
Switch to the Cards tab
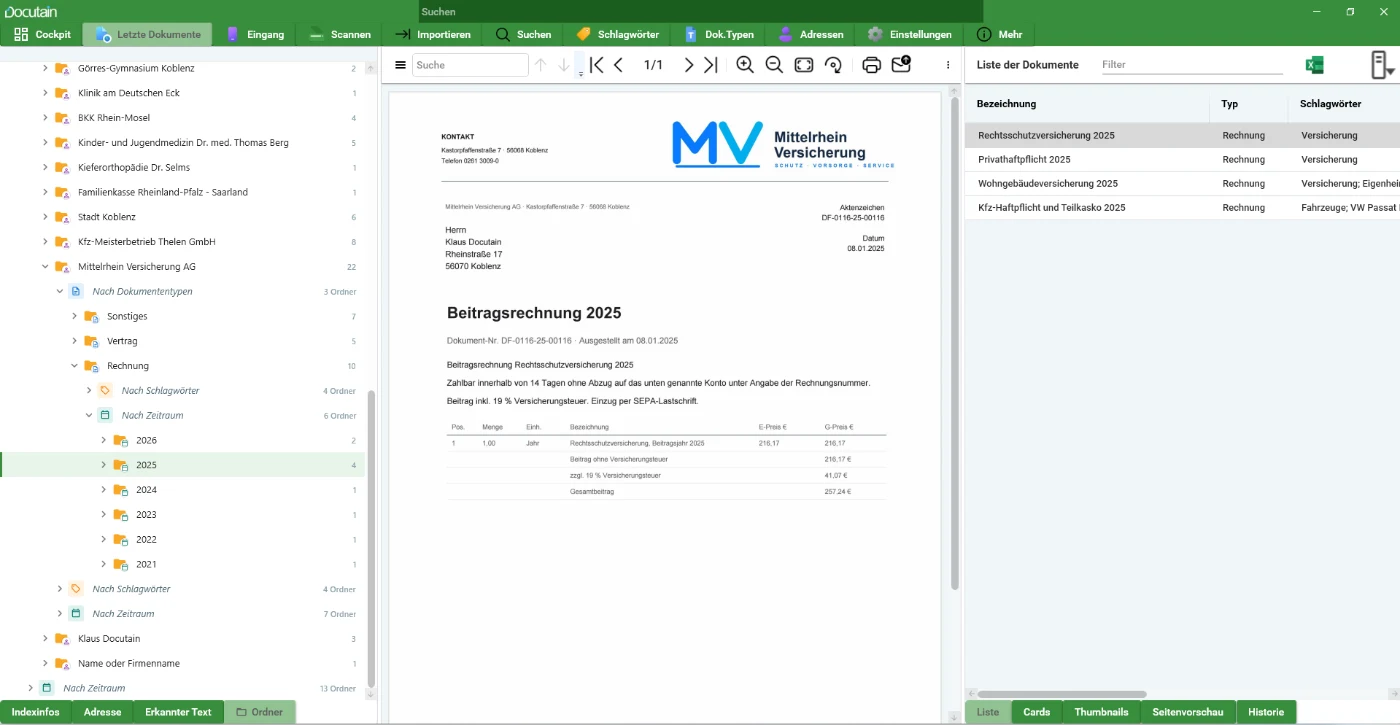click(1036, 712)
